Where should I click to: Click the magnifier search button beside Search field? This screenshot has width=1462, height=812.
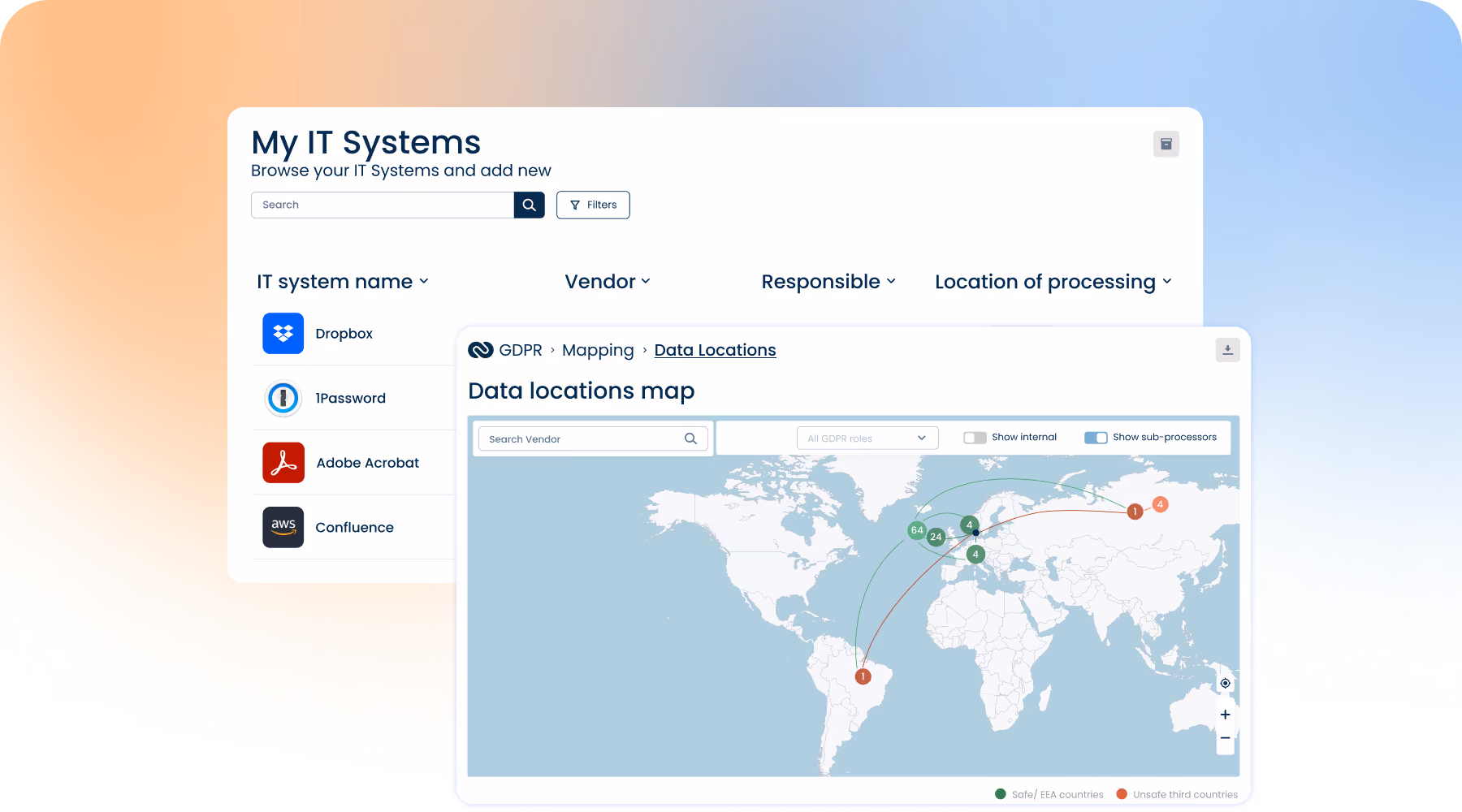[529, 205]
